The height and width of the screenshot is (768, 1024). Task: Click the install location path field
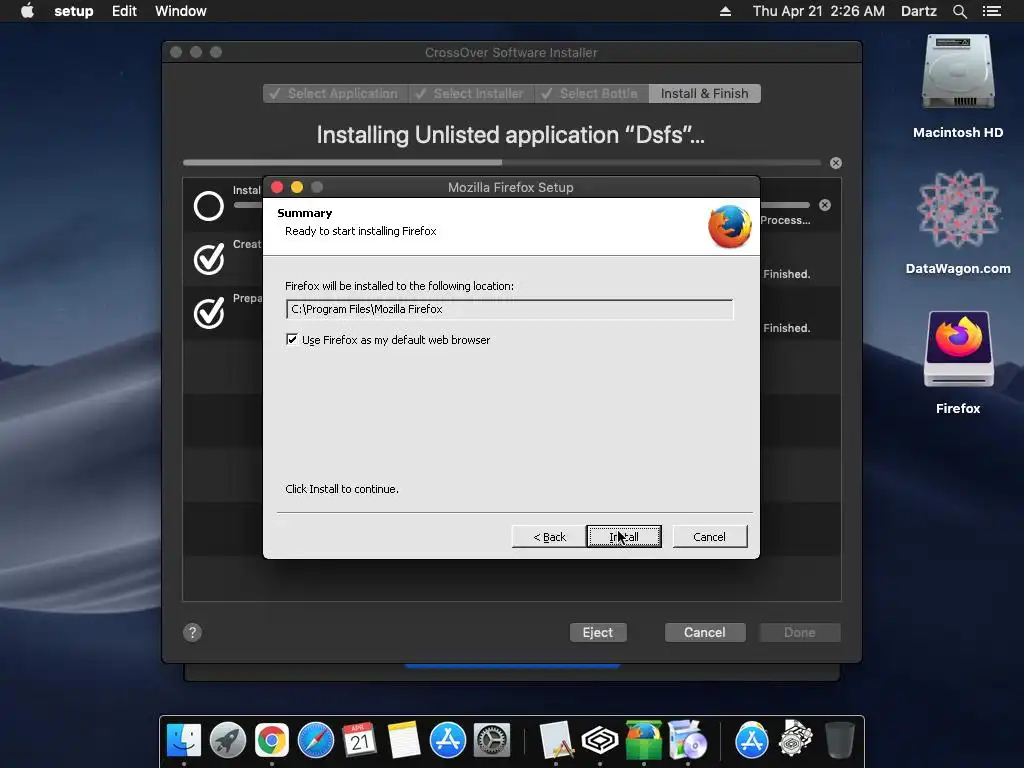pos(509,310)
